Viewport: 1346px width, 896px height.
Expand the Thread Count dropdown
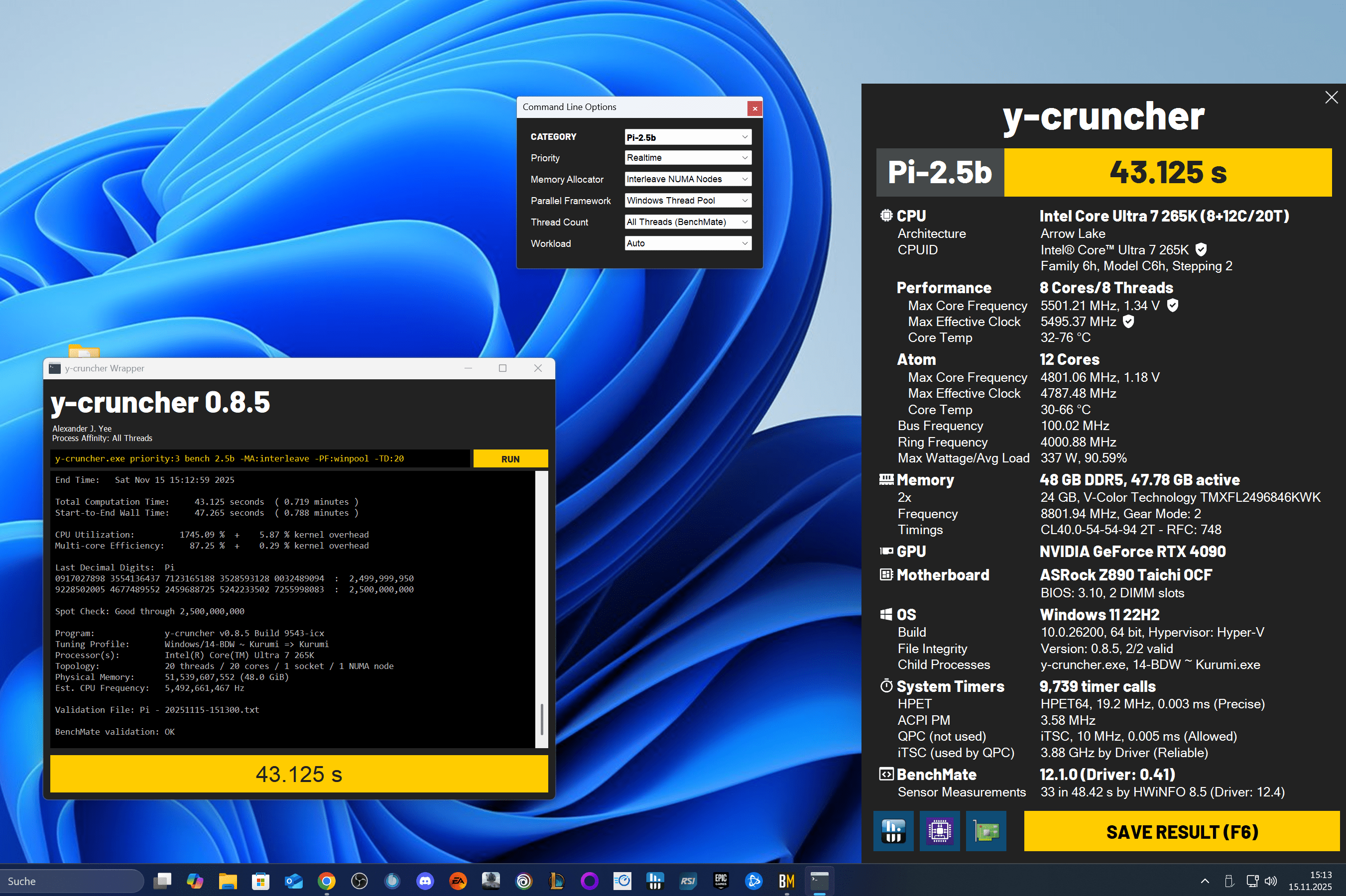[x=688, y=222]
